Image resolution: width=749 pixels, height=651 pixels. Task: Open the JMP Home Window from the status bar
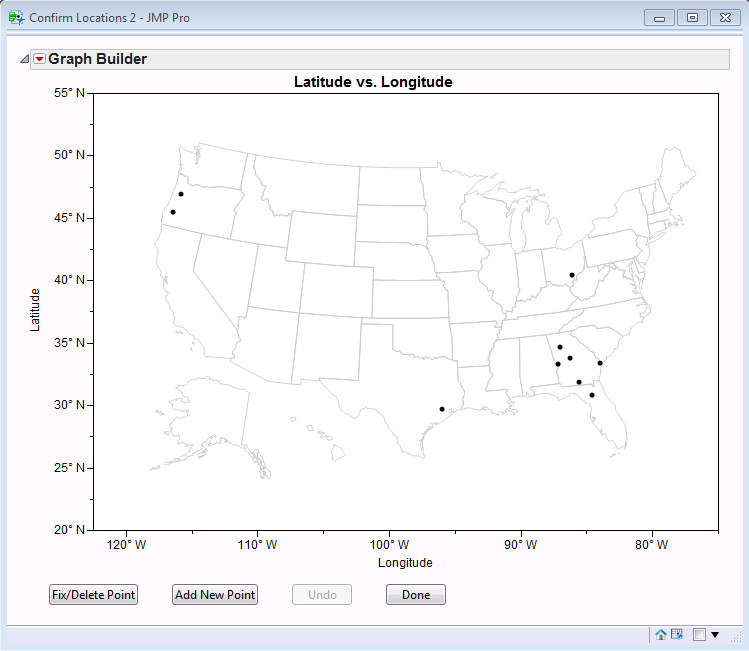click(x=661, y=634)
